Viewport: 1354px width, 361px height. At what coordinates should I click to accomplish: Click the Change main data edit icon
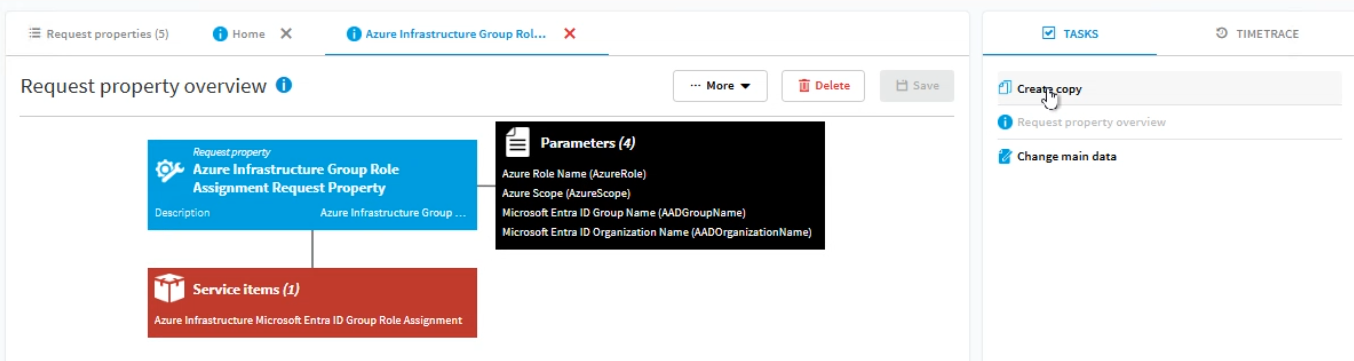point(1005,156)
